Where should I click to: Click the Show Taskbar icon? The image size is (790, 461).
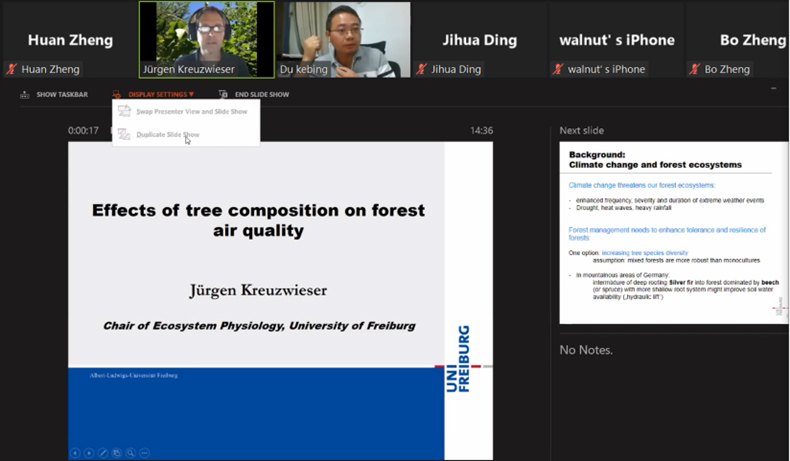(x=25, y=95)
